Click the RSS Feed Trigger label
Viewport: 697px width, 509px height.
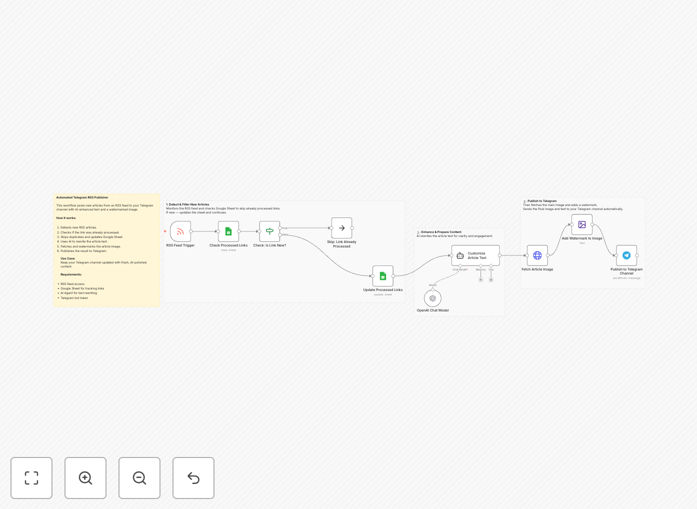180,245
